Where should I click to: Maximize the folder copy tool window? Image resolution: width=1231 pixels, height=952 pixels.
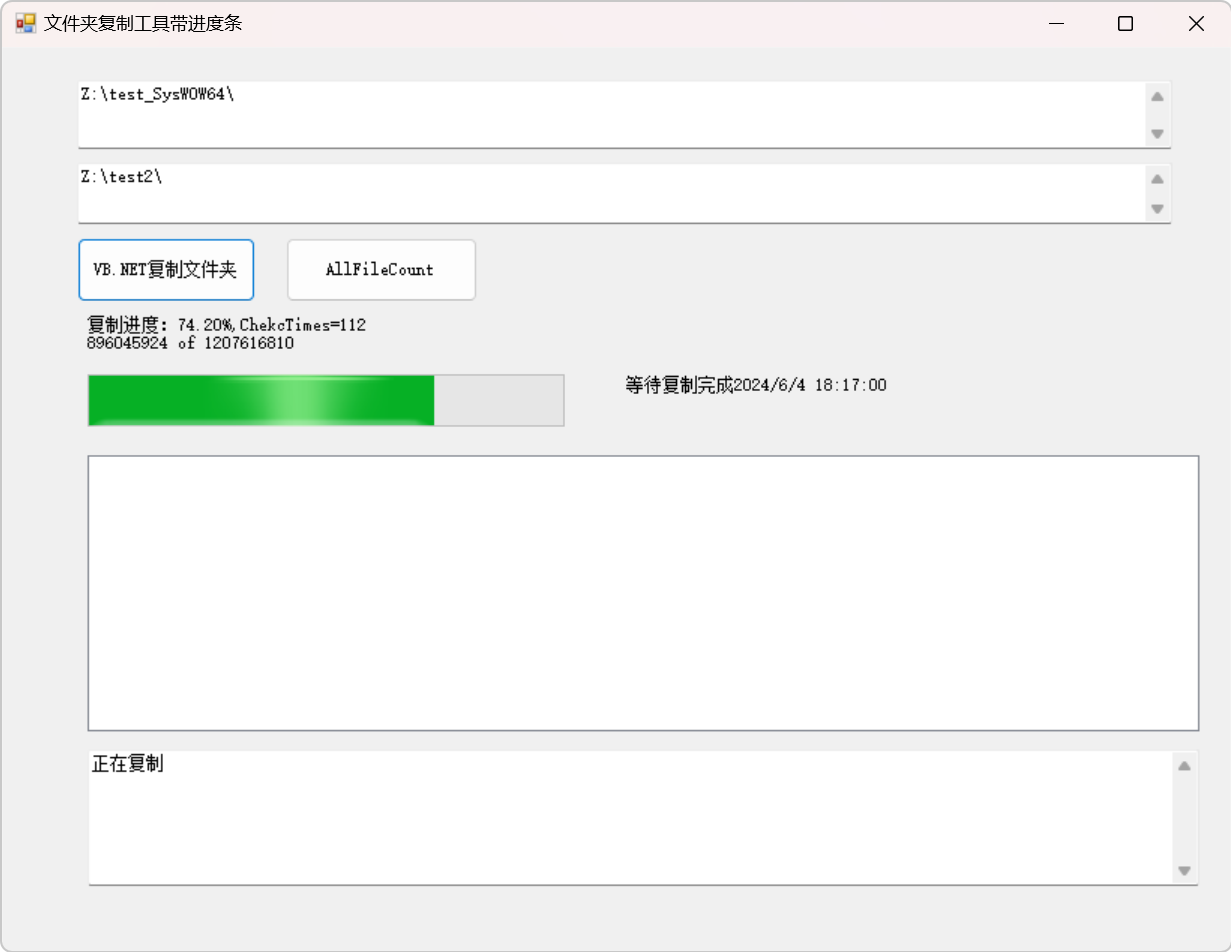click(1125, 24)
